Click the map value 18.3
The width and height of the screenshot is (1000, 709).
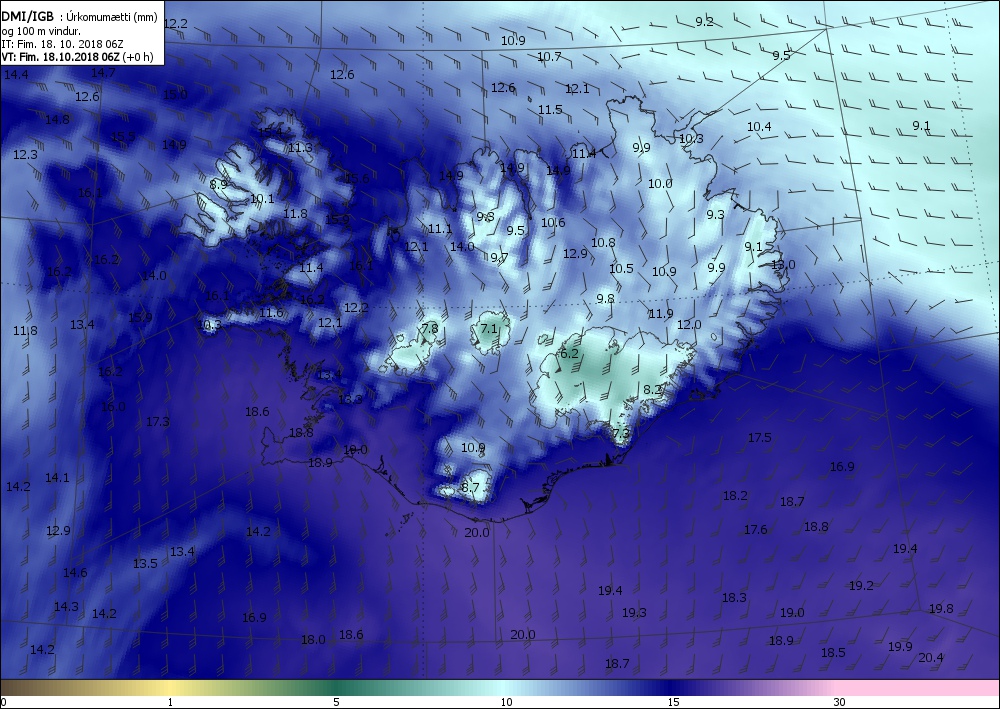point(734,597)
